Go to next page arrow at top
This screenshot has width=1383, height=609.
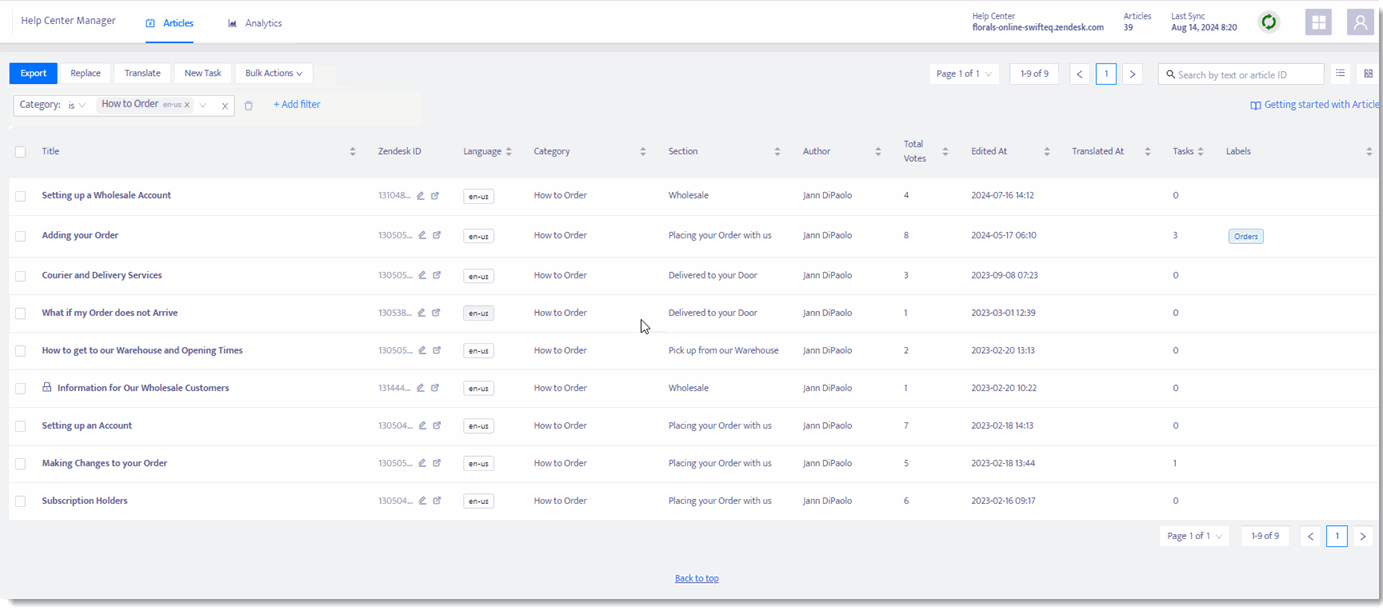[1132, 74]
